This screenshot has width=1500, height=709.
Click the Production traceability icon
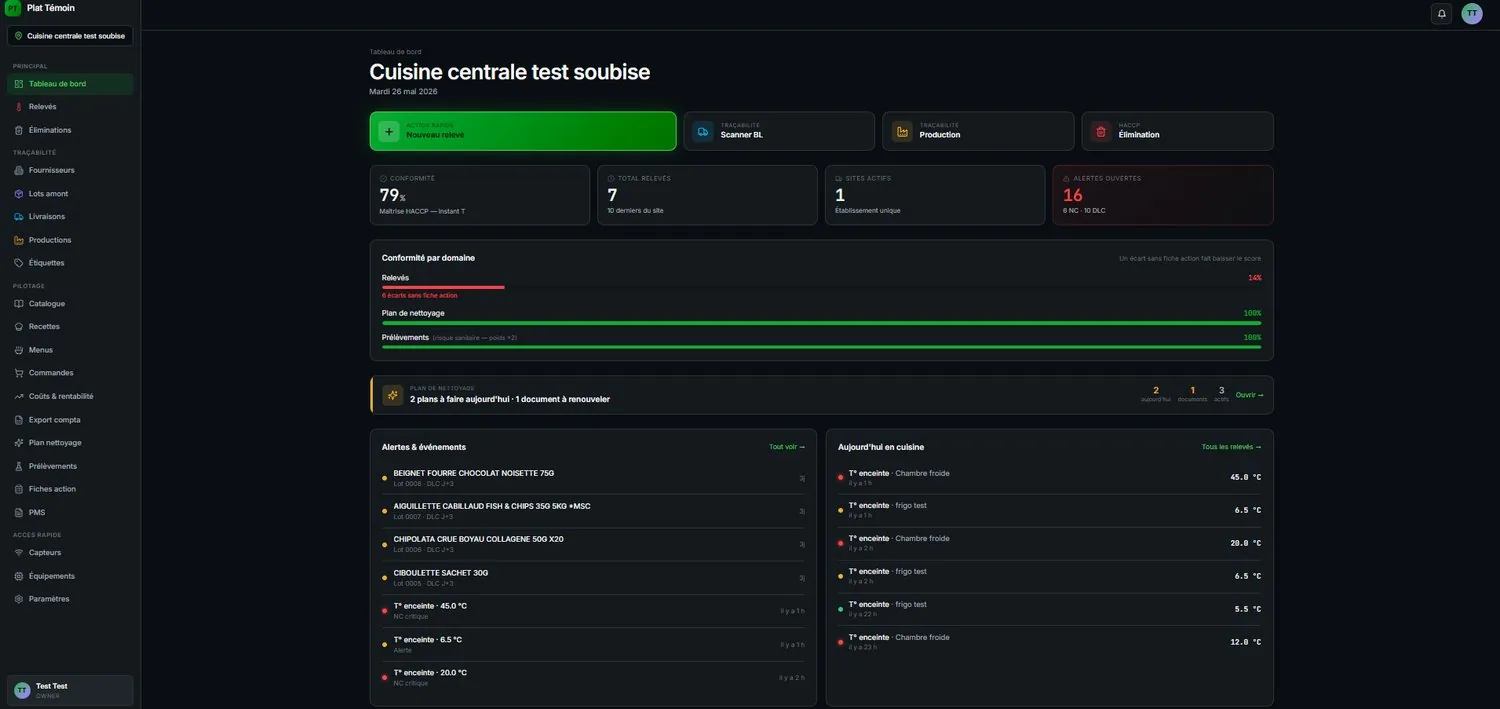pos(902,131)
